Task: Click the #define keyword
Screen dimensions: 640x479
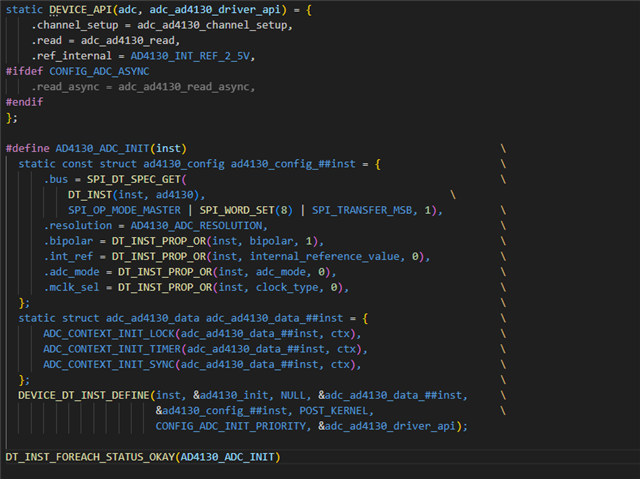Action: (28, 149)
